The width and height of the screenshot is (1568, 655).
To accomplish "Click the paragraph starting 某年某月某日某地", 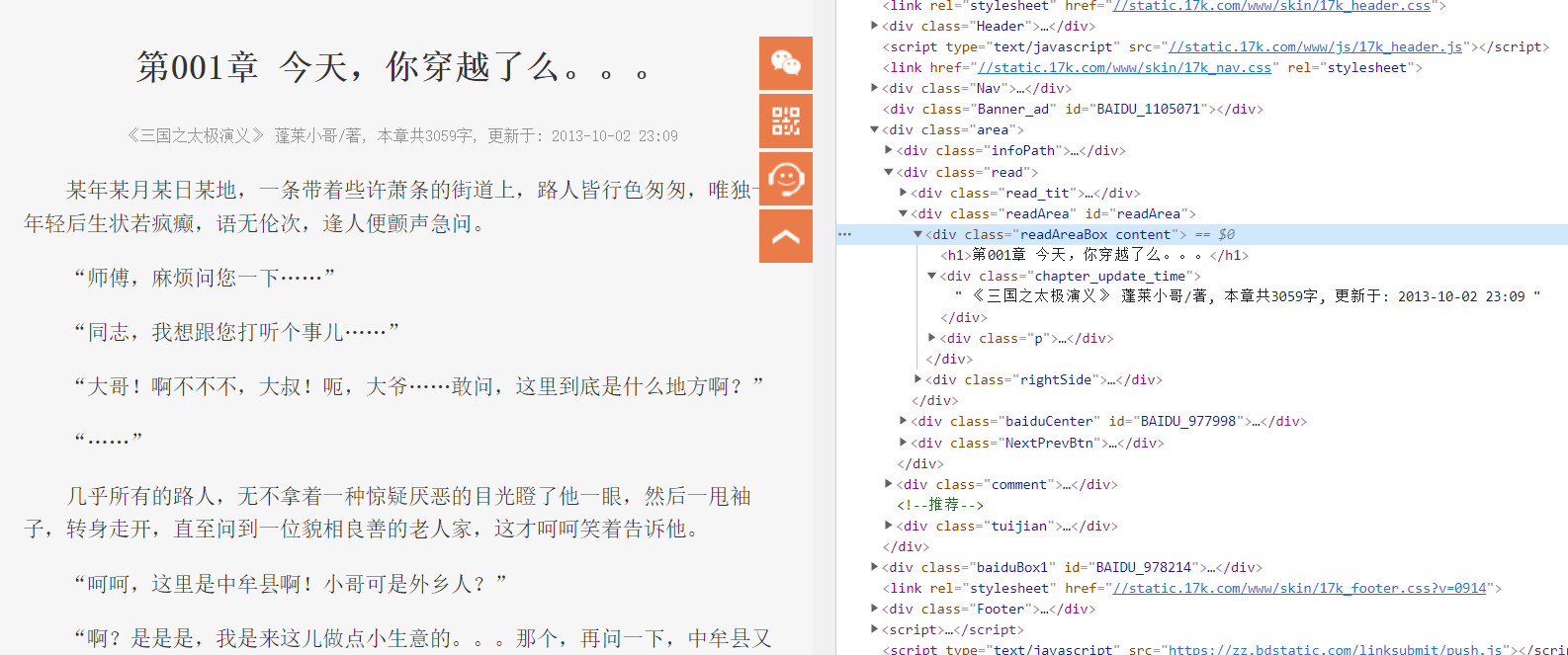I will 392,206.
